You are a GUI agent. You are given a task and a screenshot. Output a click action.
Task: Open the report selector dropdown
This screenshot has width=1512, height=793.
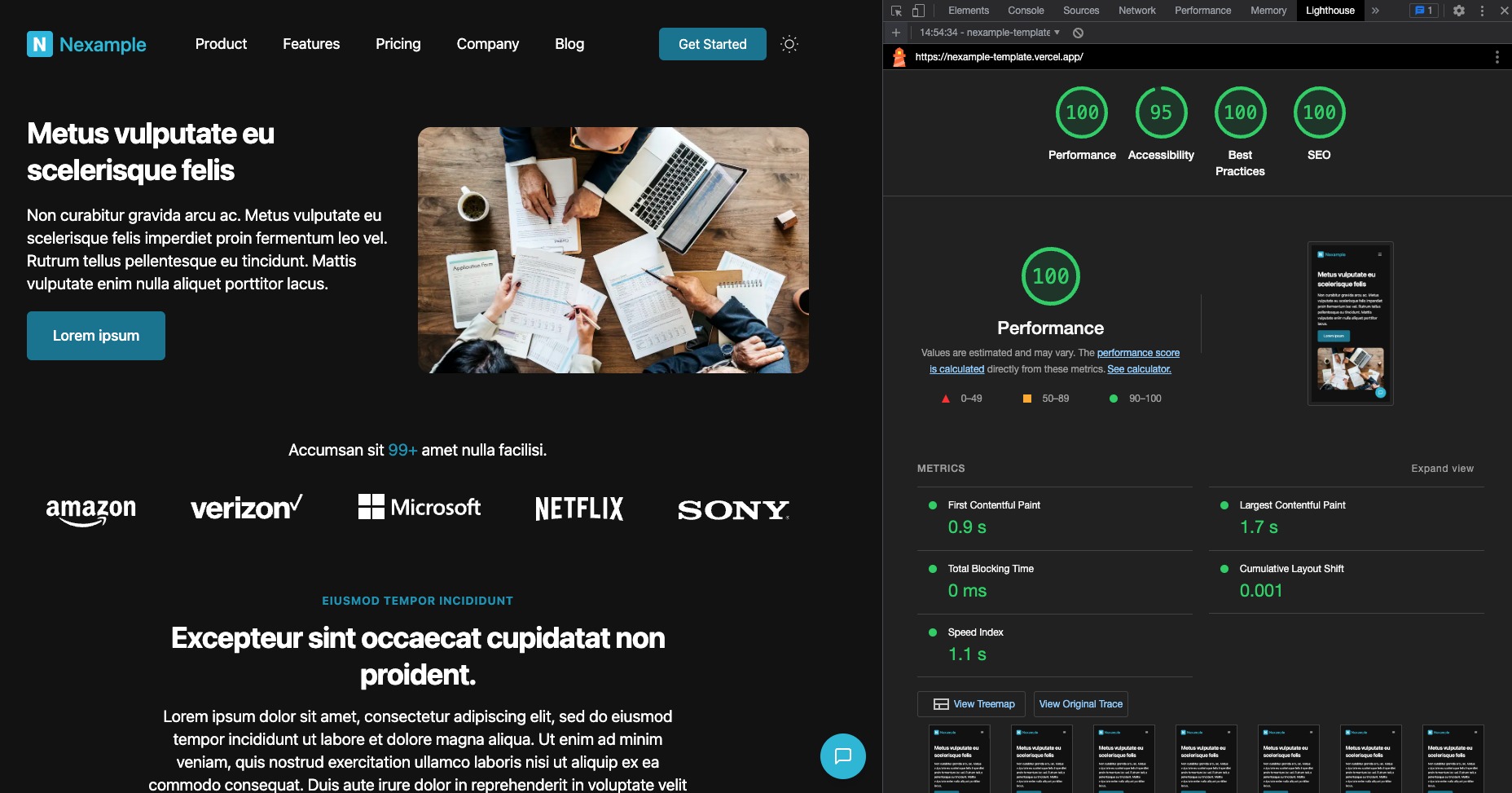(990, 33)
